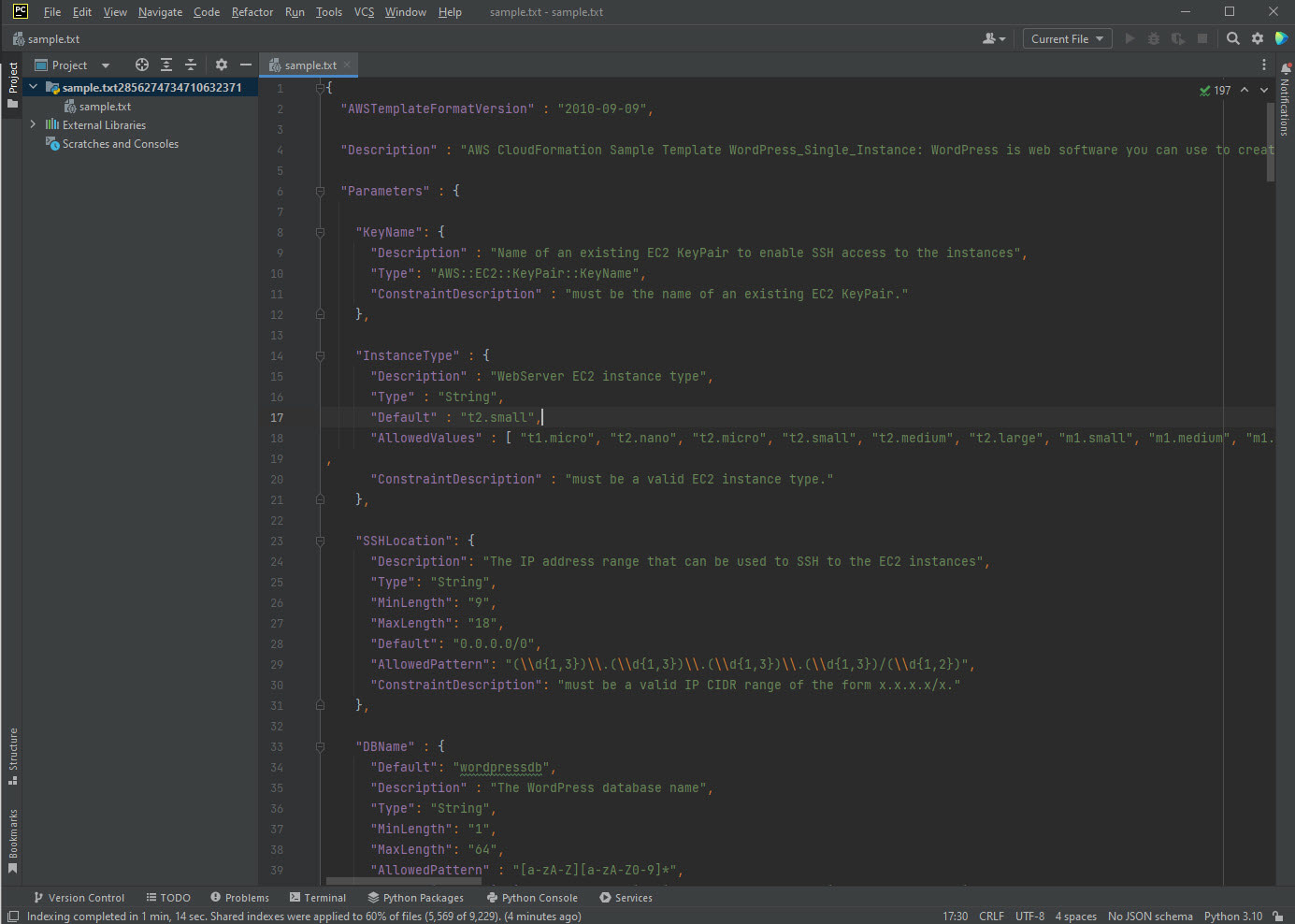Click the JetBrains Space colorful logo icon

pyautogui.click(x=1282, y=38)
